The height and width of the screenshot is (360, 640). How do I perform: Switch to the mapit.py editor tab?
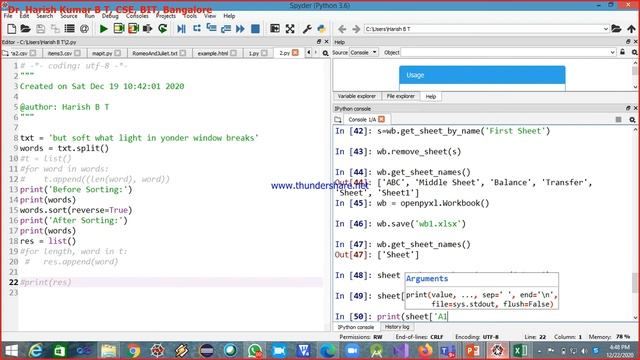pyautogui.click(x=102, y=53)
